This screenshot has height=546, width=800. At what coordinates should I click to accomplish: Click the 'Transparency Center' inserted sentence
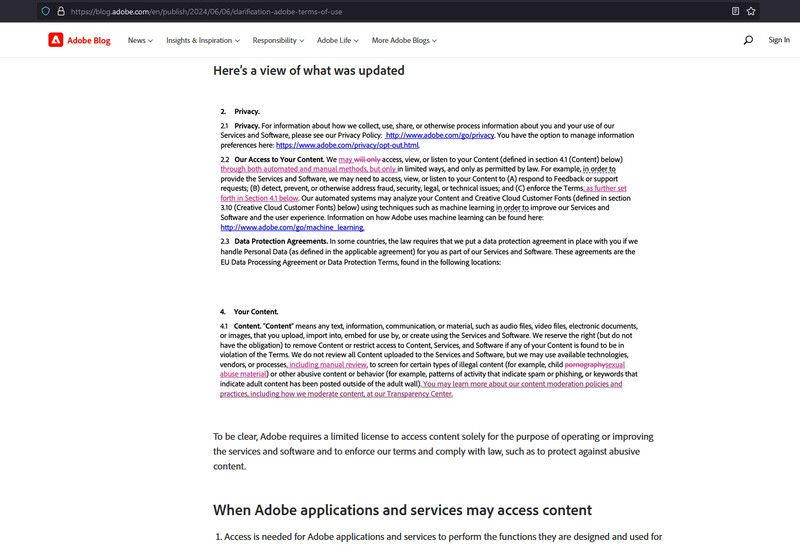pyautogui.click(x=421, y=389)
